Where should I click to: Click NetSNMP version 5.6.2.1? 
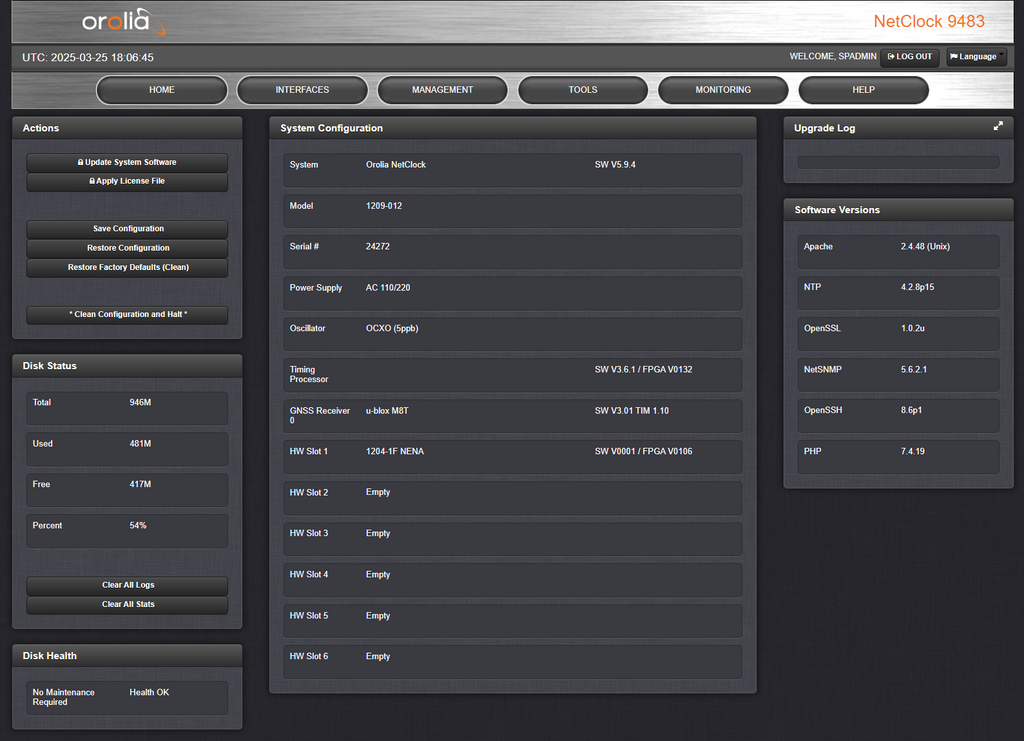tap(914, 370)
